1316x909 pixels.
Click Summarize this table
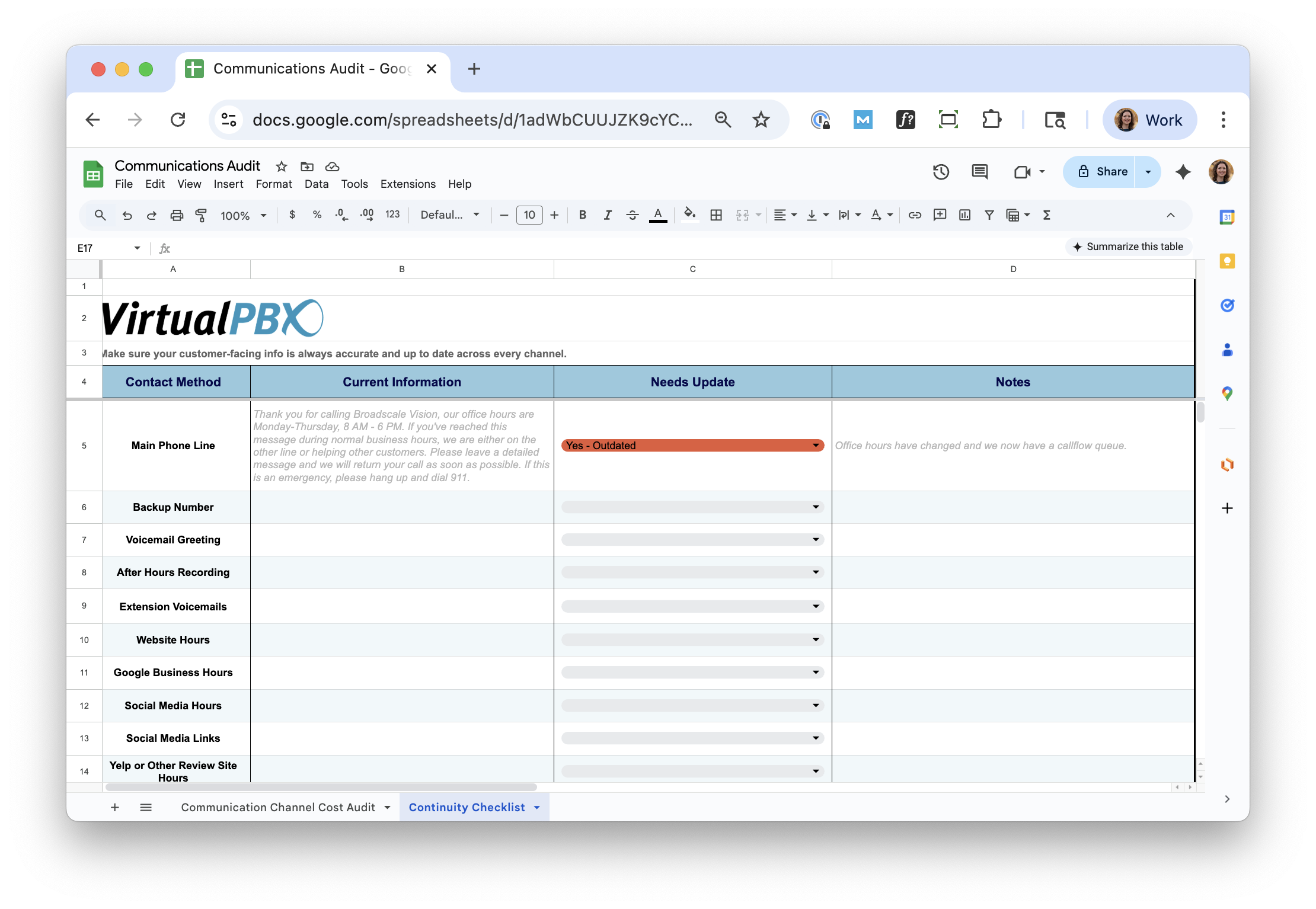click(1128, 247)
